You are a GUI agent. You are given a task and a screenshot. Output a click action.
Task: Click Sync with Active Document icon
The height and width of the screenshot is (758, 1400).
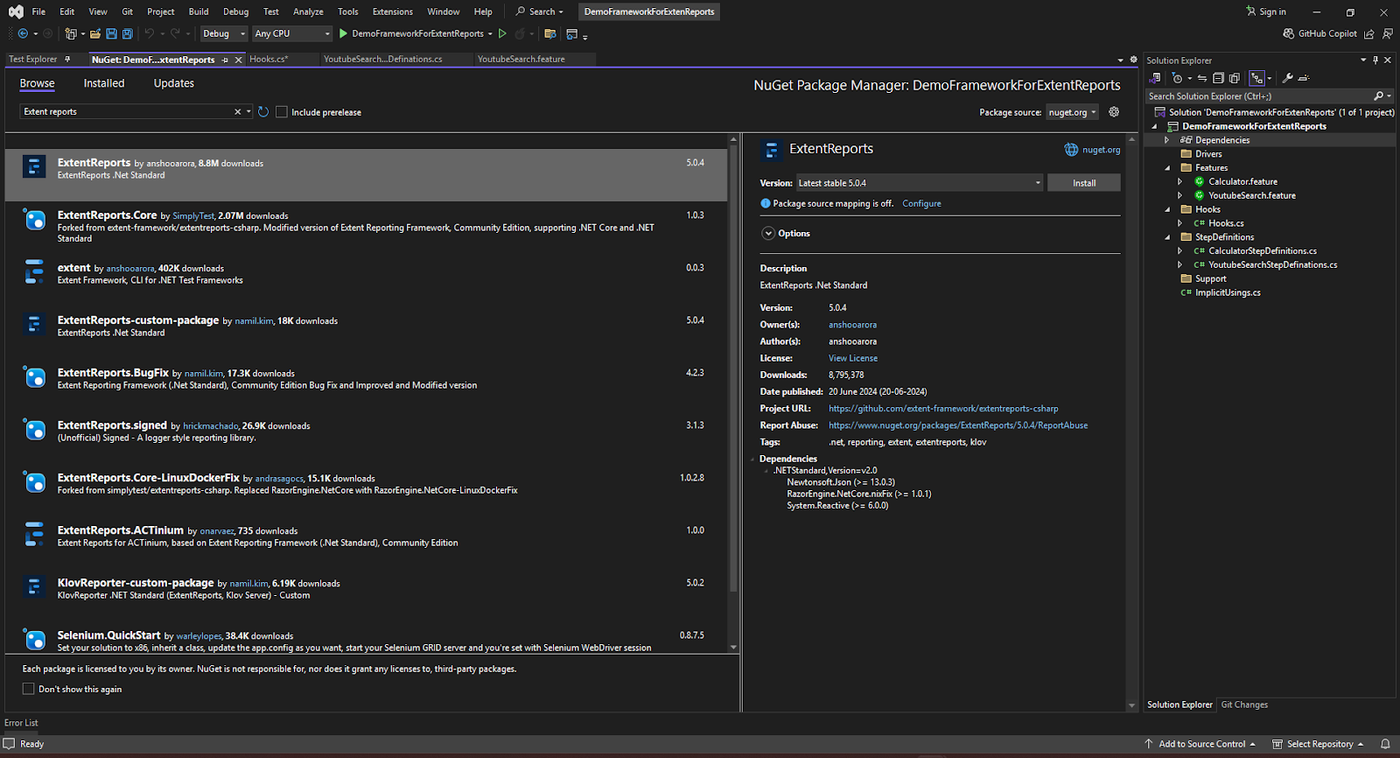(1202, 78)
